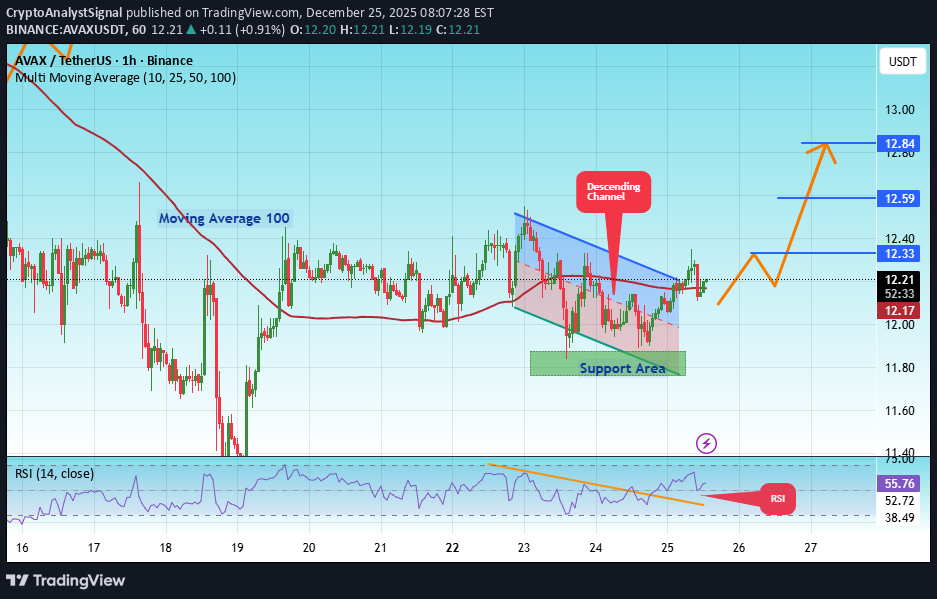Click the Moving Average 100 text label
937x599 pixels.
[x=224, y=218]
